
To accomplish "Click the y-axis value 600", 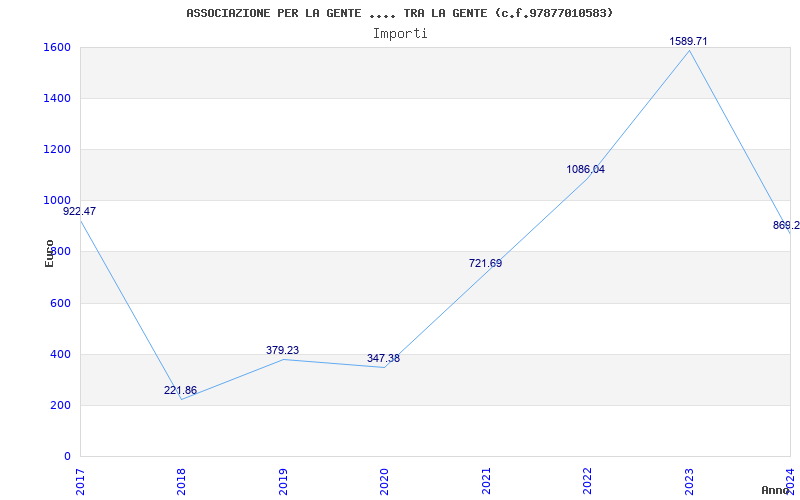I will (58, 304).
